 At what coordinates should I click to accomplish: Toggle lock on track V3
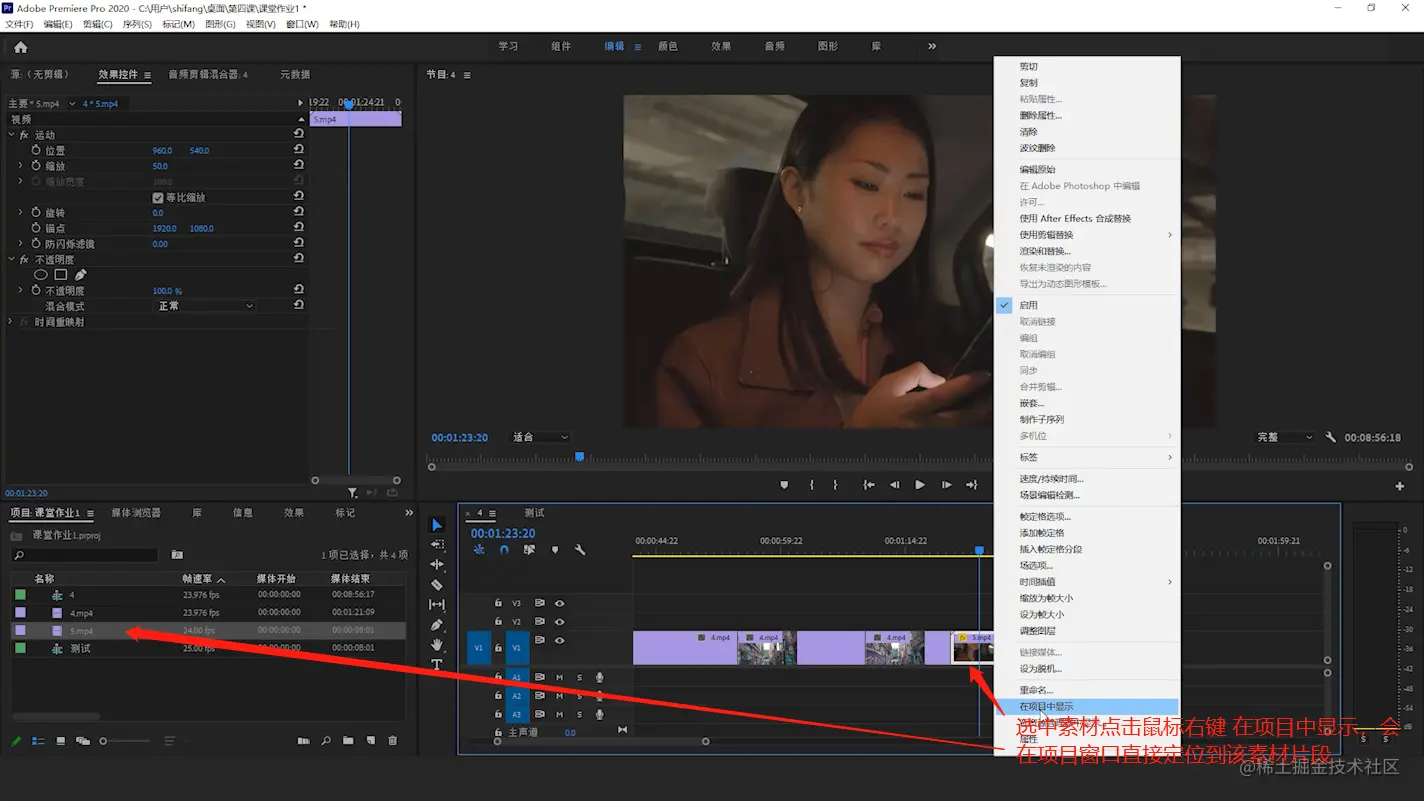point(498,603)
